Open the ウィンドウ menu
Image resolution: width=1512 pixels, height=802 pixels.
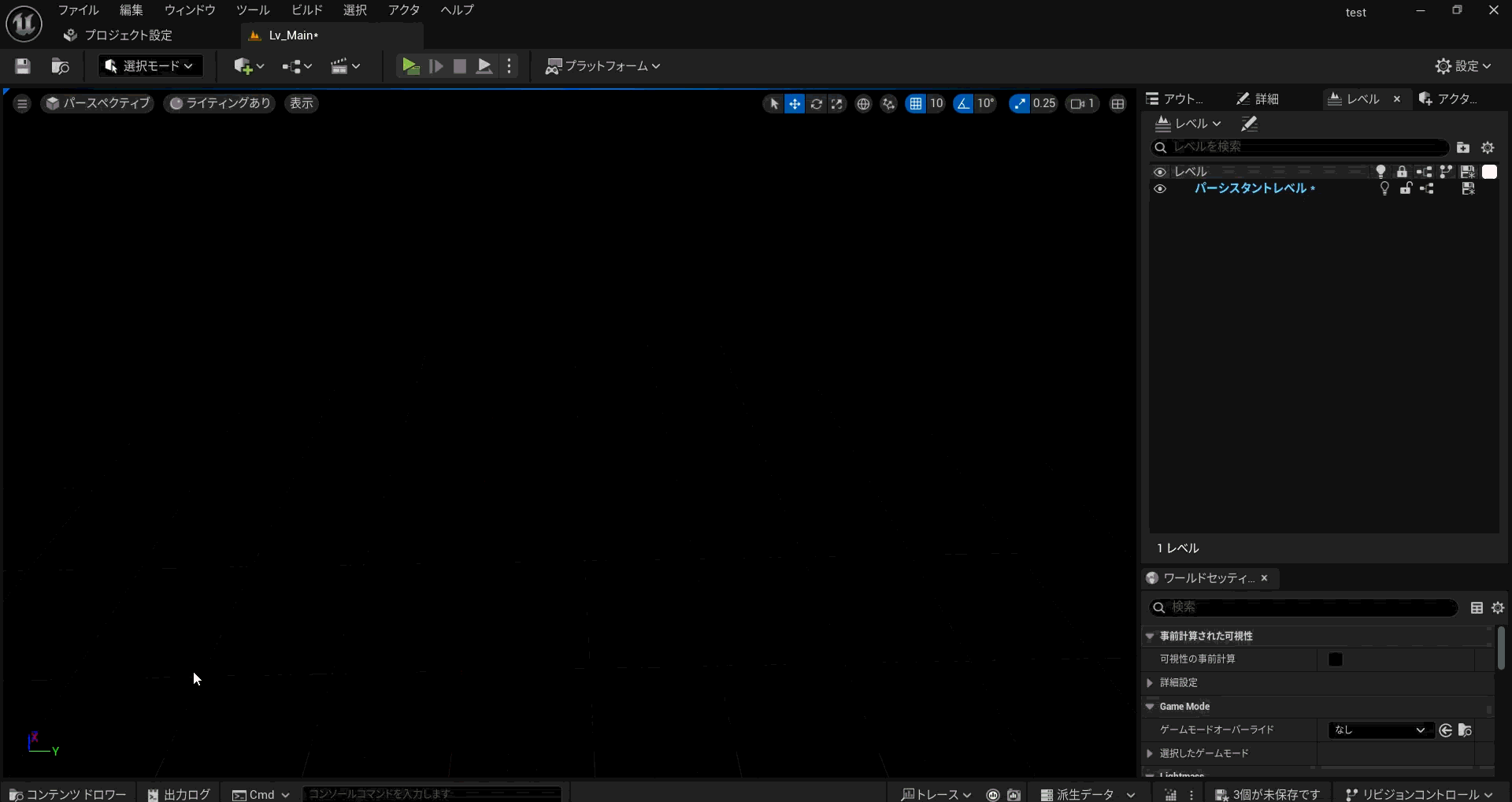(190, 10)
